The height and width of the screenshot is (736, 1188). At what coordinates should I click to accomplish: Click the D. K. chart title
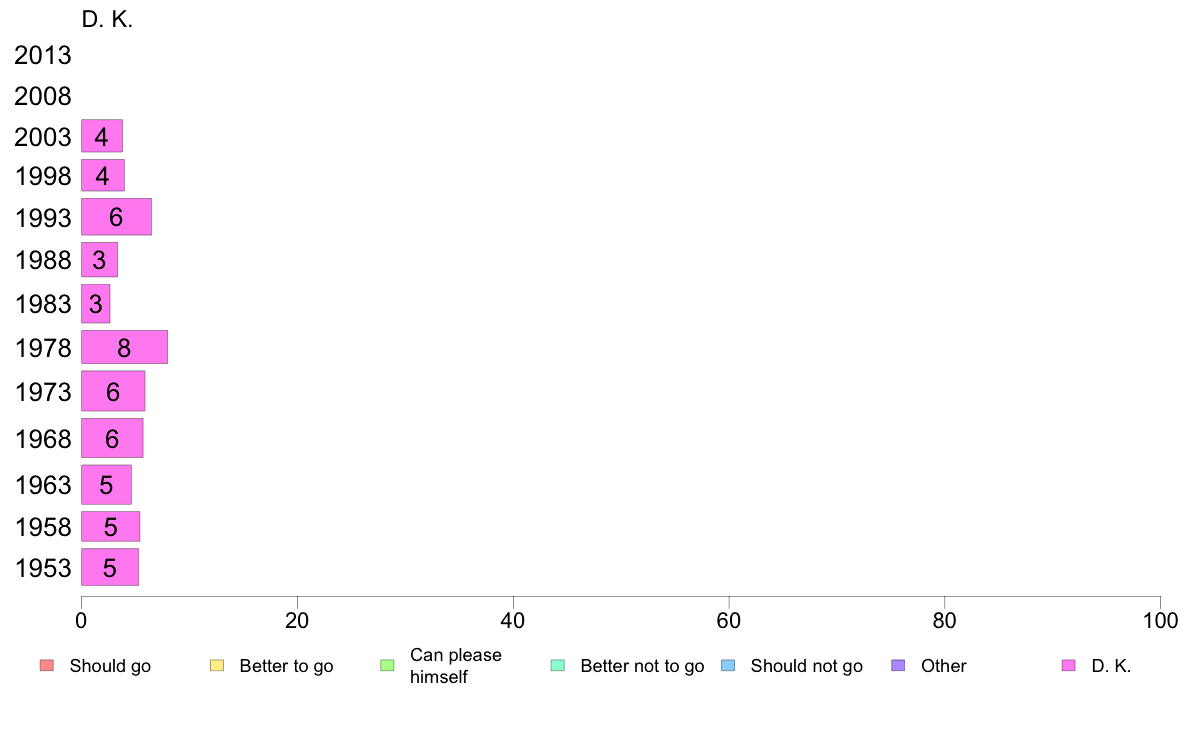(x=107, y=20)
